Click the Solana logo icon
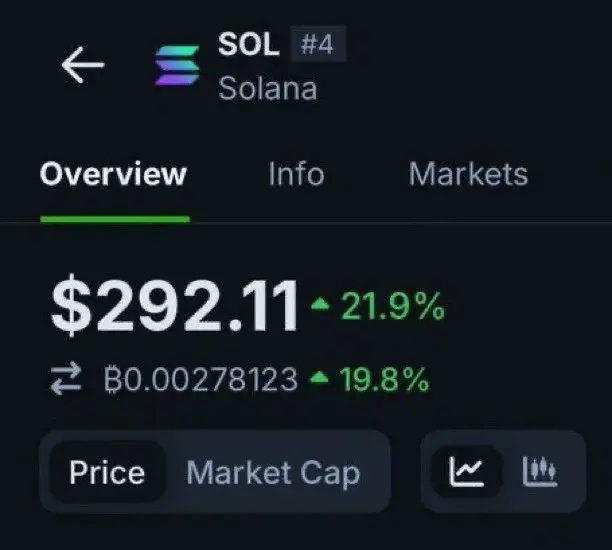This screenshot has width=612, height=550. 177,66
